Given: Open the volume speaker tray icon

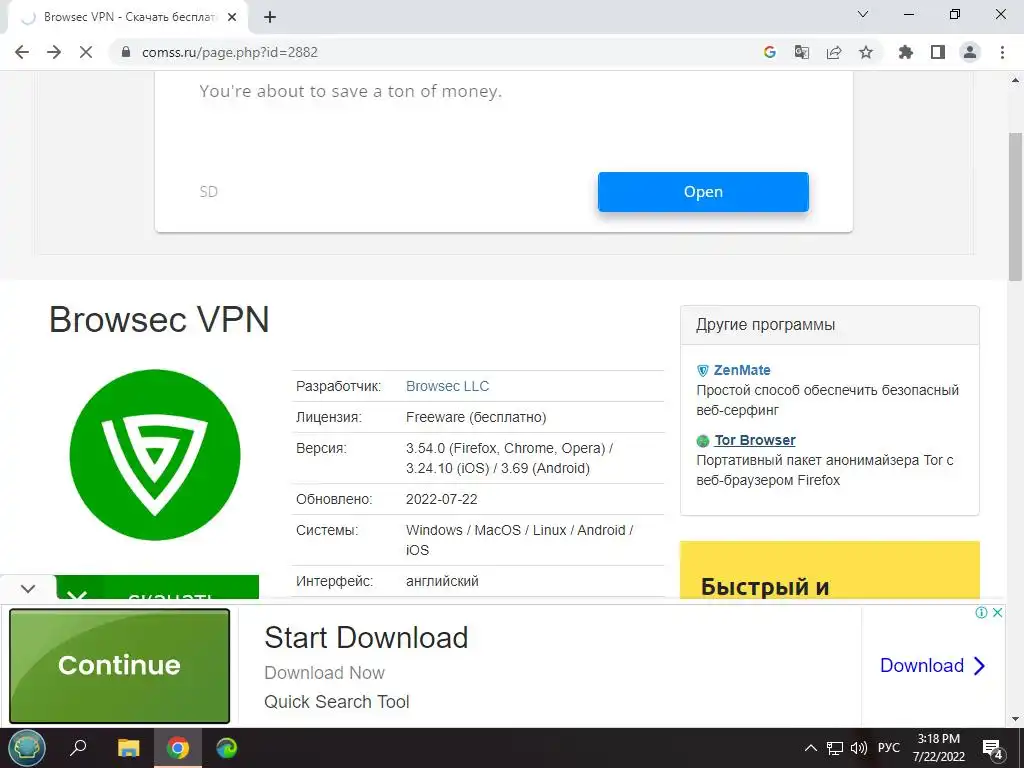Looking at the screenshot, I should click(859, 748).
